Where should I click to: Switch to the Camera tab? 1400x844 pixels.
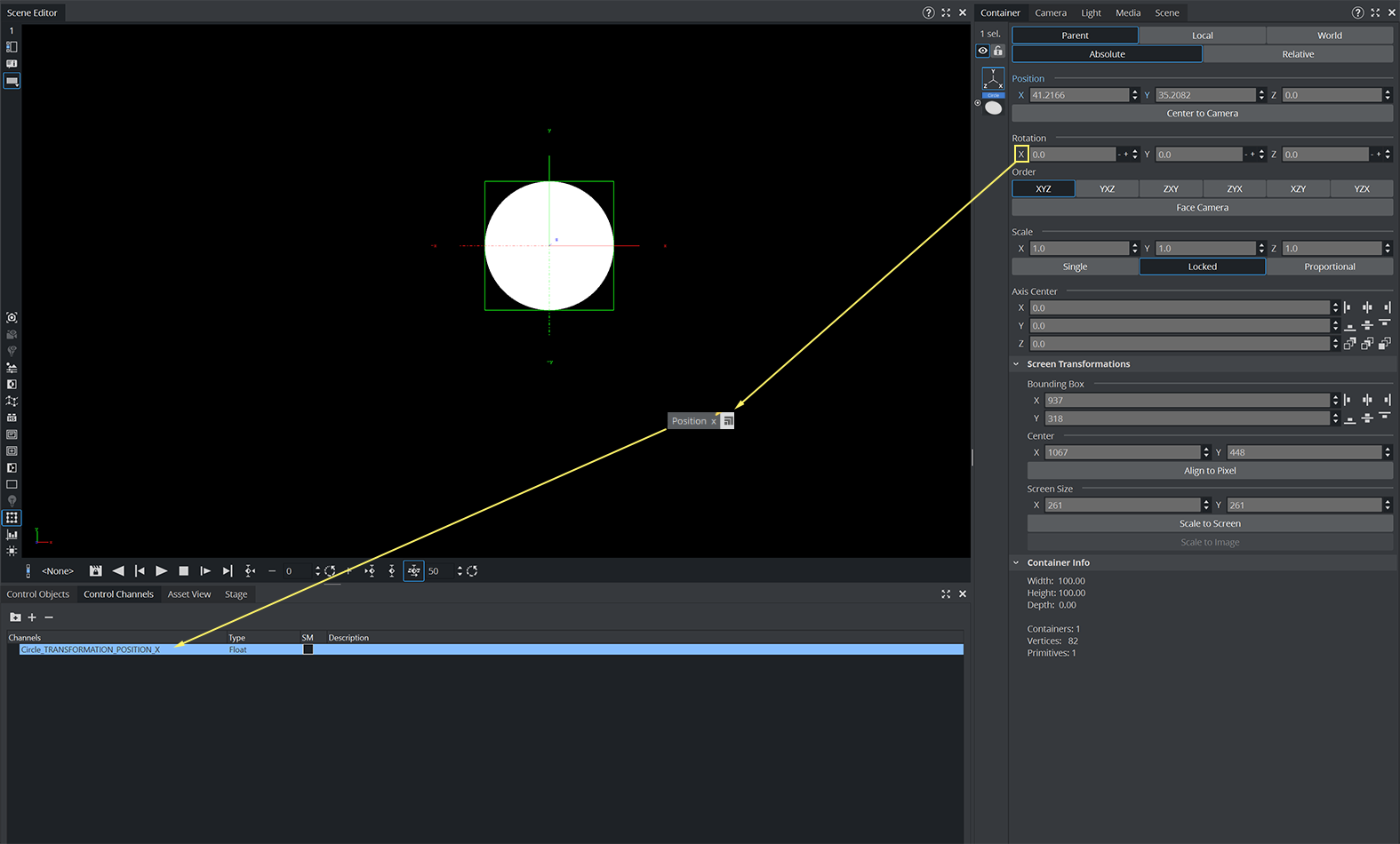pos(1050,12)
